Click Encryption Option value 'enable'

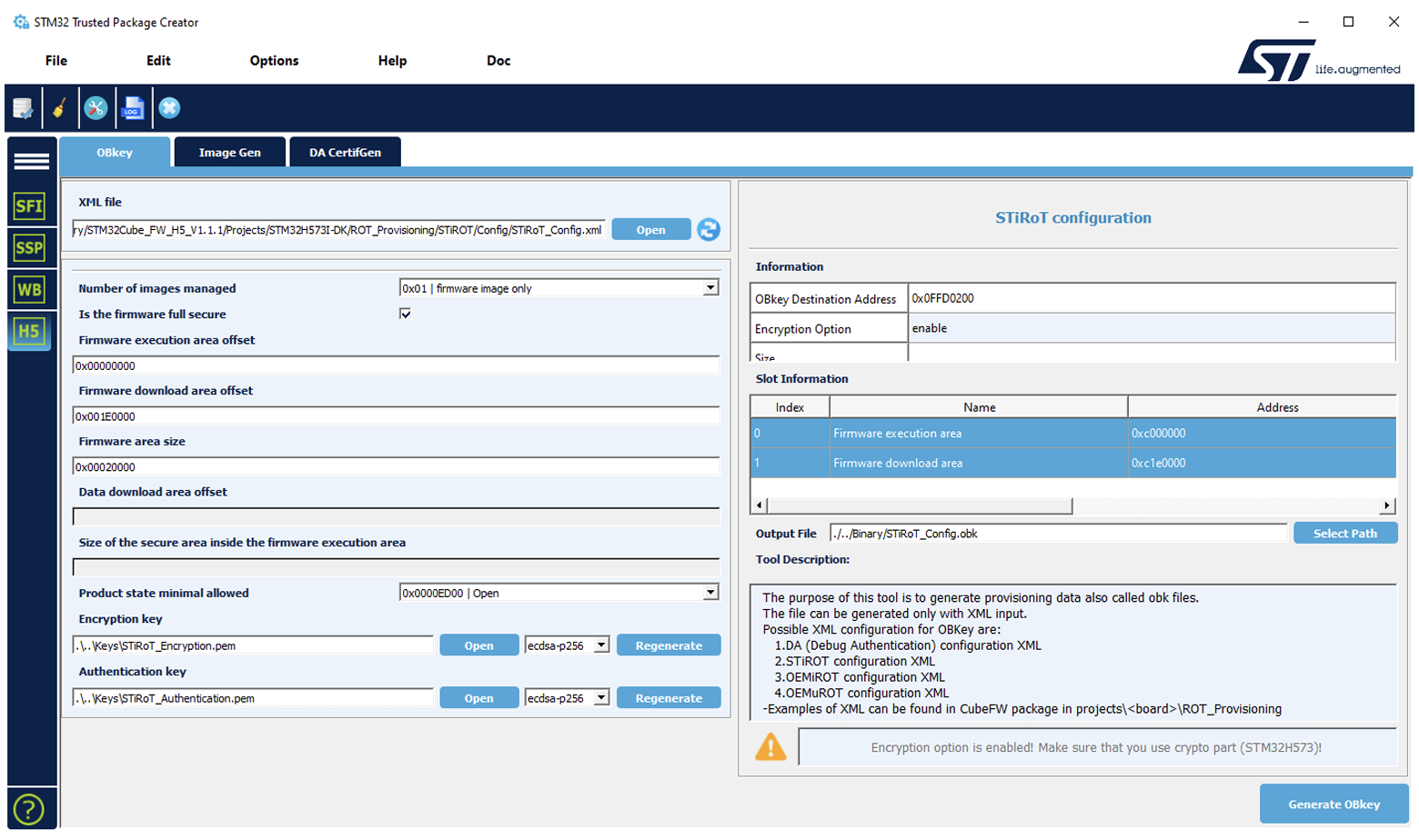[x=1152, y=328]
